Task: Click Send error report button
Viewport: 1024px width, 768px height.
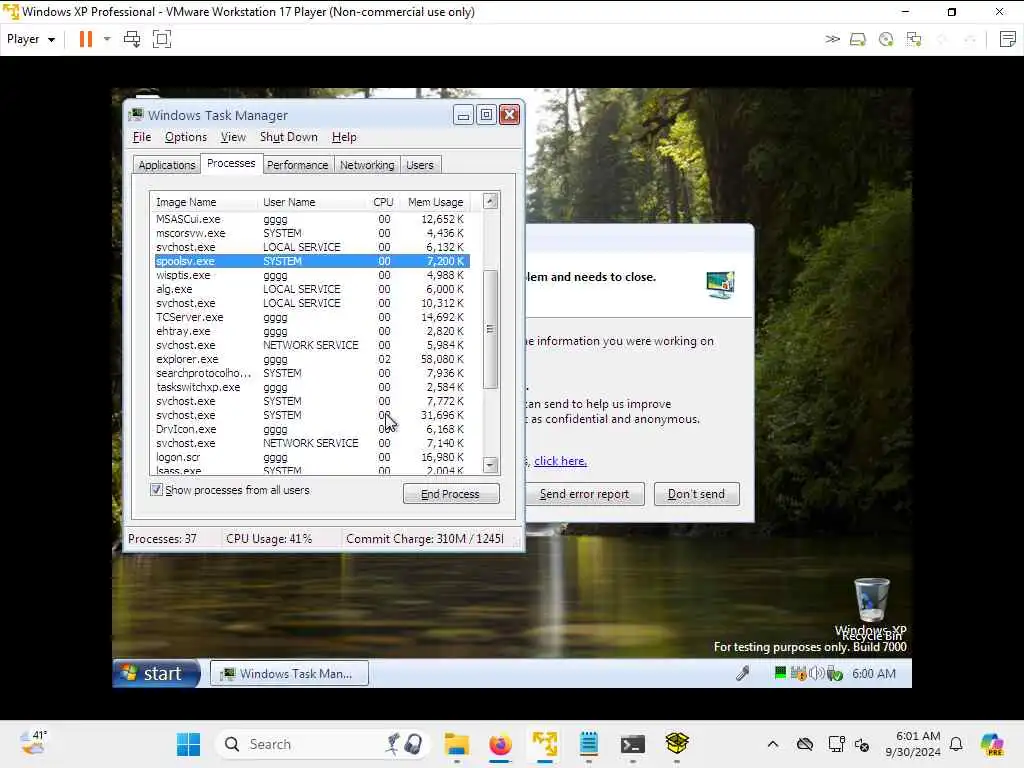Action: tap(585, 494)
